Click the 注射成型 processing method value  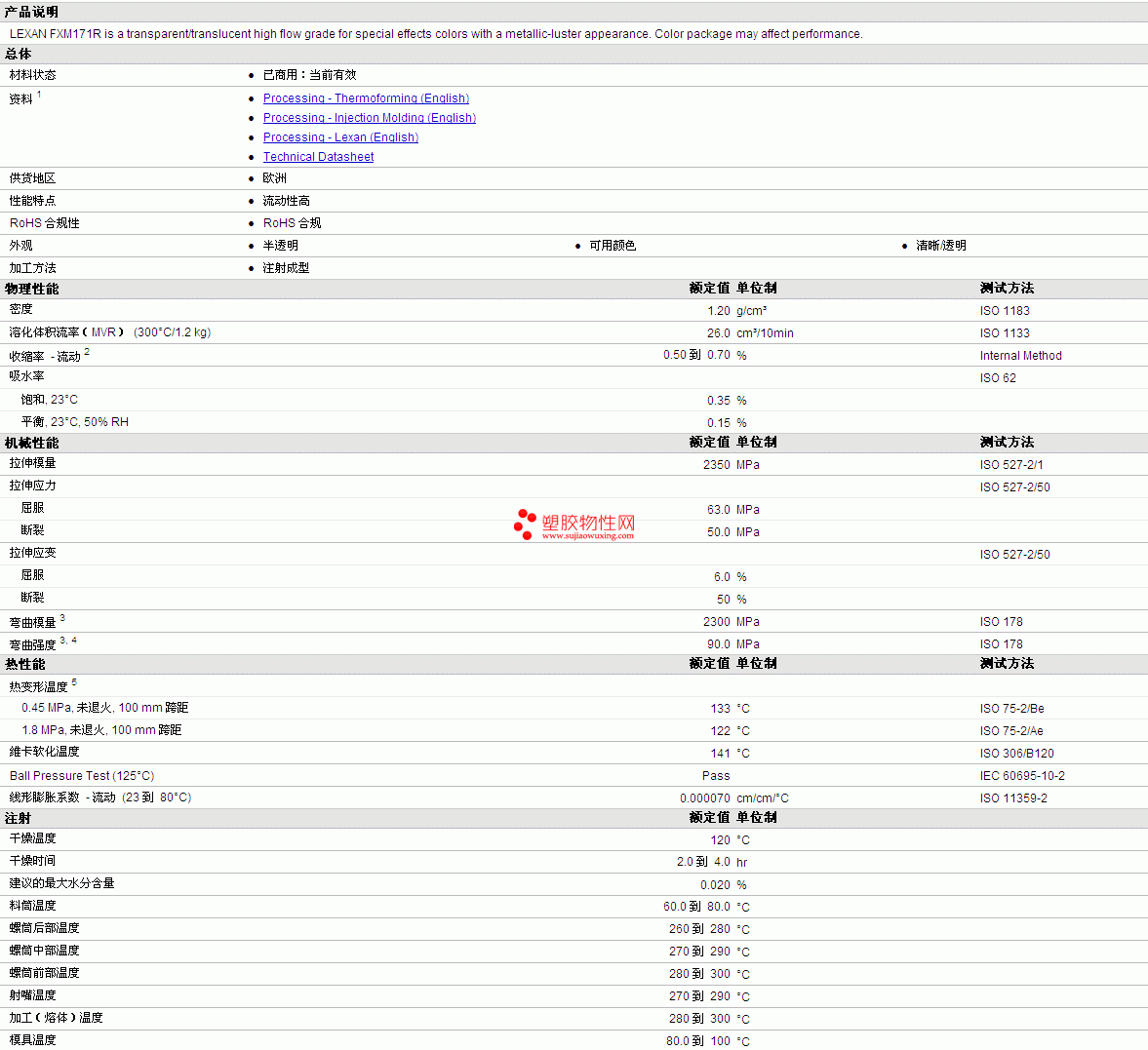coord(286,268)
